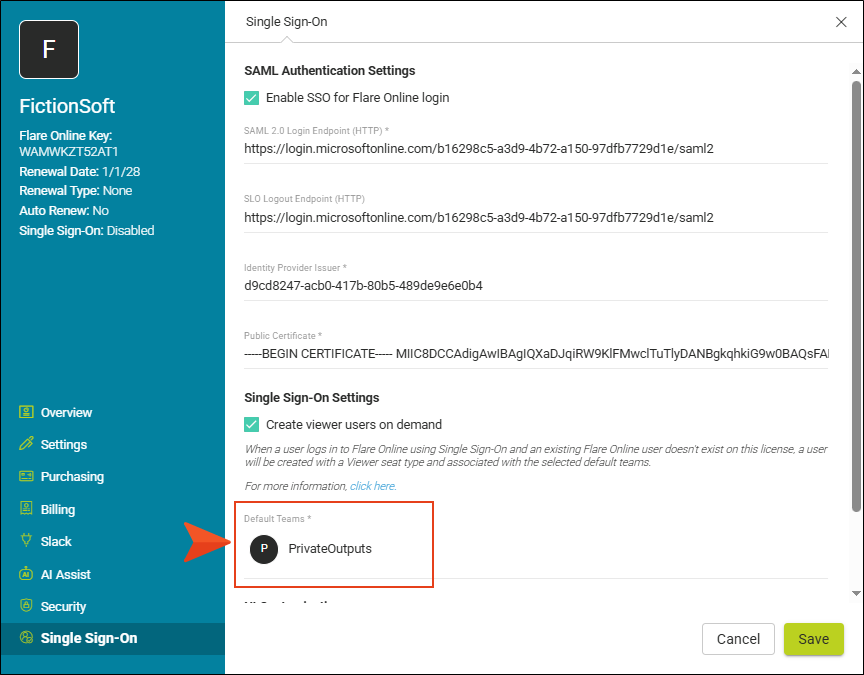864x675 pixels.
Task: Follow the 'click here' information link
Action: 373,486
